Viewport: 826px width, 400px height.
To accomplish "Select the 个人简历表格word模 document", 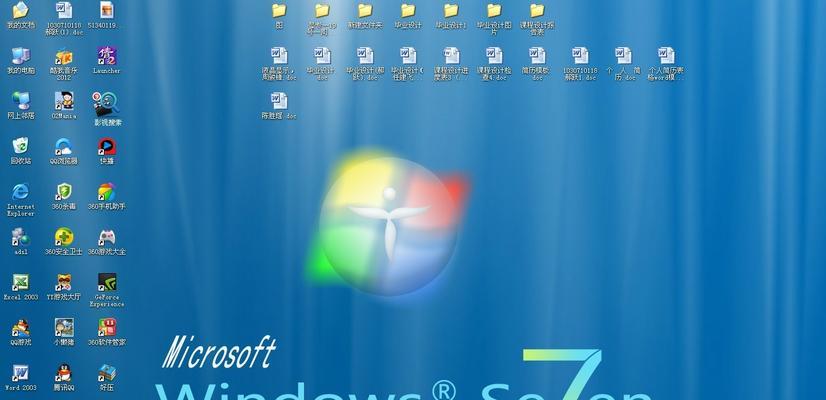I will 666,64.
